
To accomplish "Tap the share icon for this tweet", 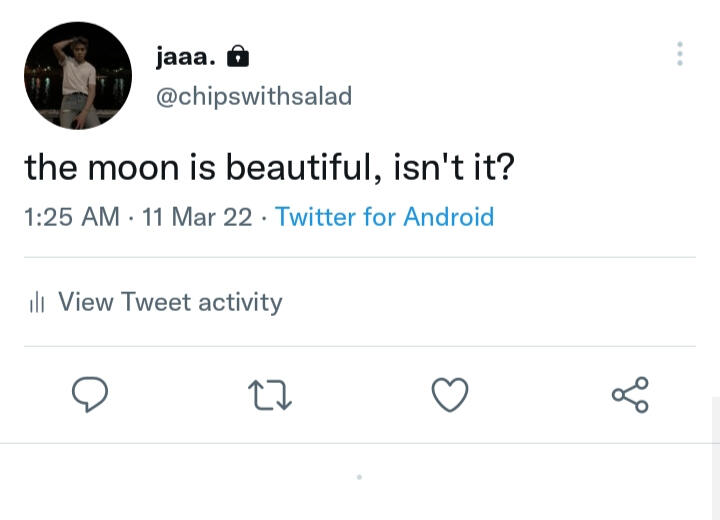I will coord(630,395).
